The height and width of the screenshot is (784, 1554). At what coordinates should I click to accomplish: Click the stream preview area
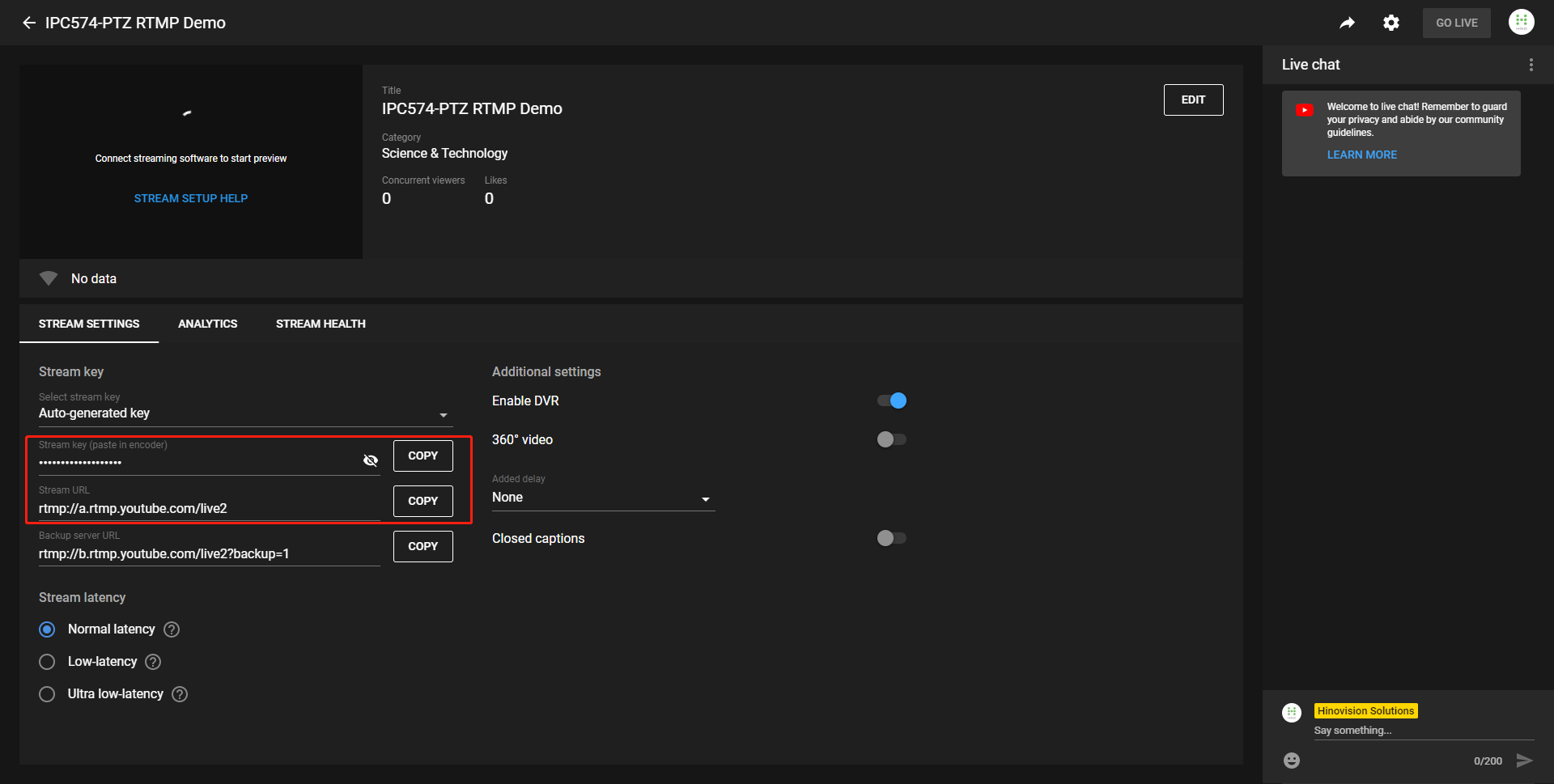click(191, 162)
